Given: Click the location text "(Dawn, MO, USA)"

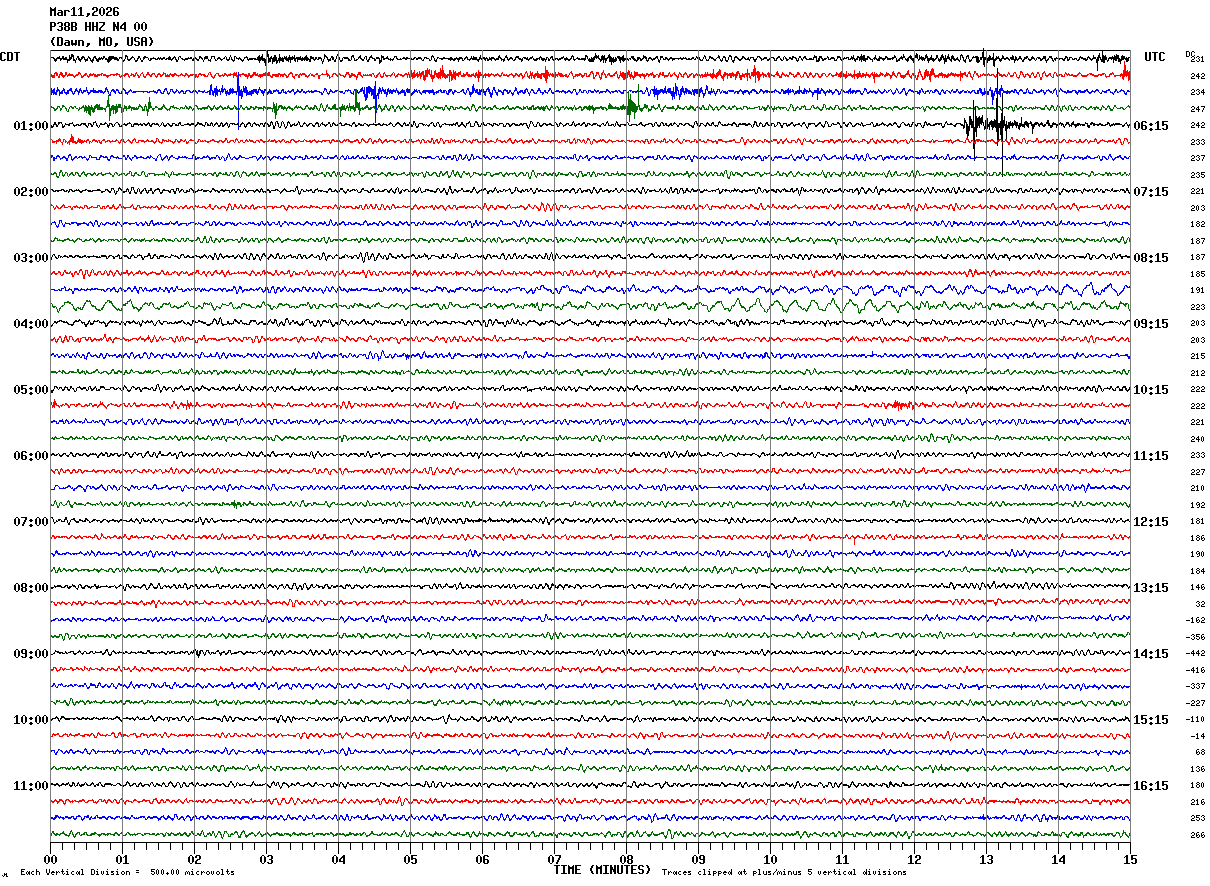Looking at the screenshot, I should (102, 42).
